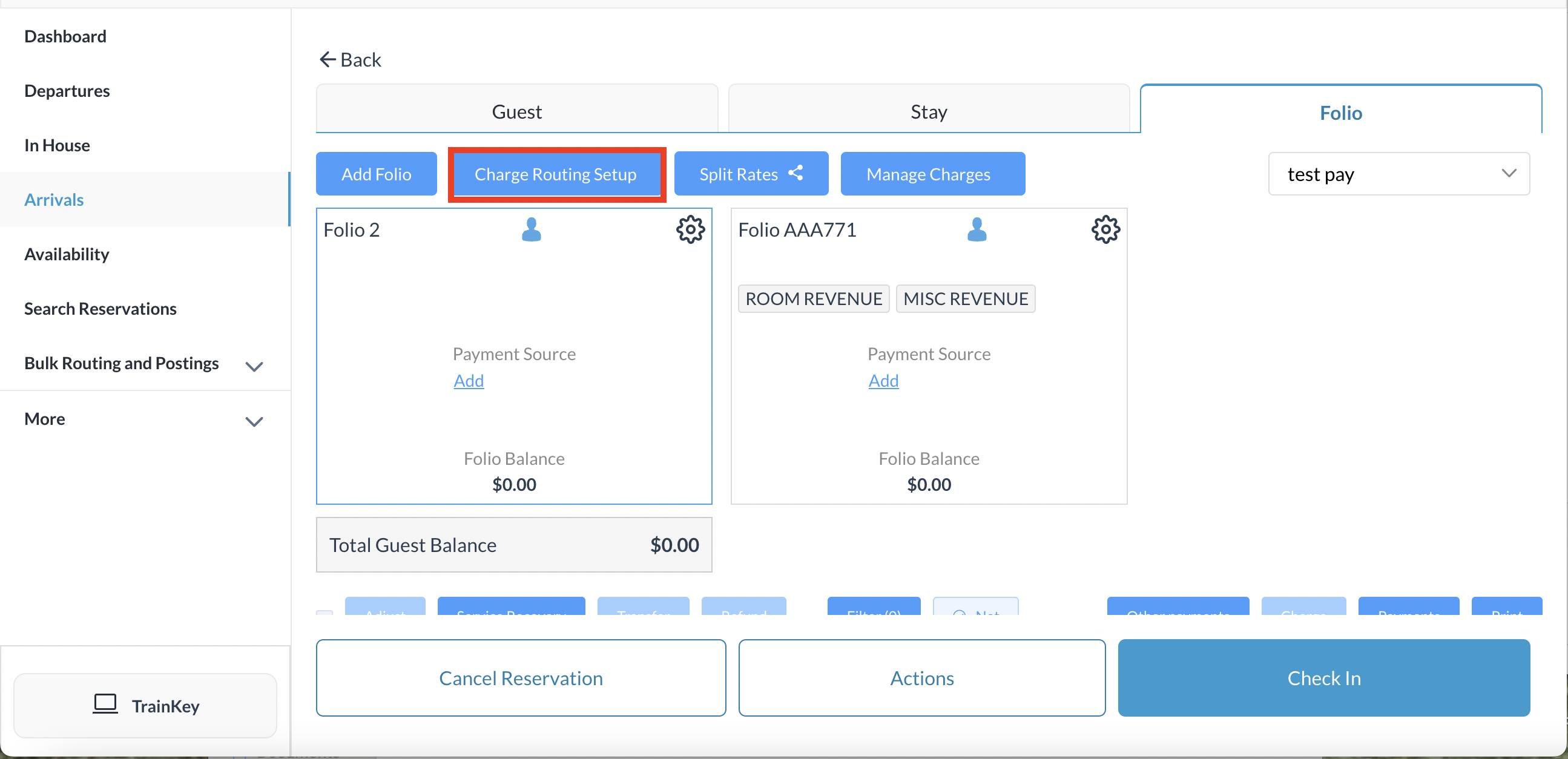Viewport: 1568px width, 759px height.
Task: Open Folio 2 settings gear
Action: 690,229
